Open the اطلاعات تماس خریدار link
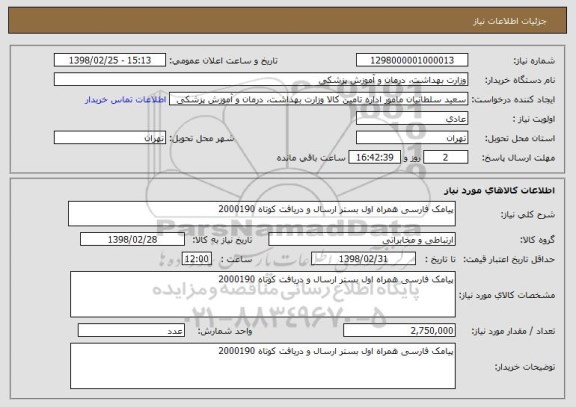Screen dimensions: 576x407 pyautogui.click(x=126, y=100)
